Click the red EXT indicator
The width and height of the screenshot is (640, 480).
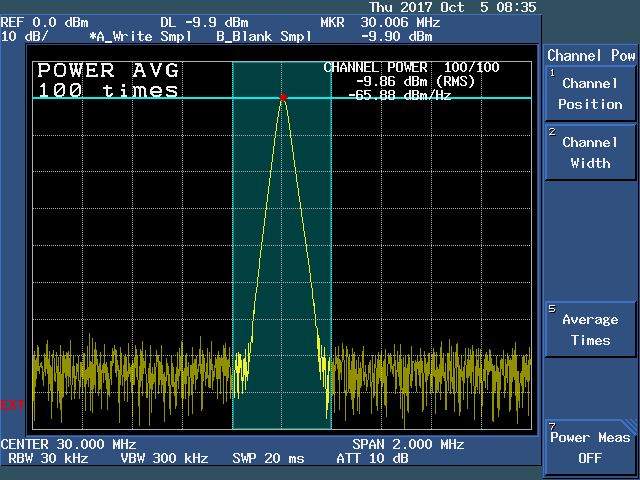(12, 405)
